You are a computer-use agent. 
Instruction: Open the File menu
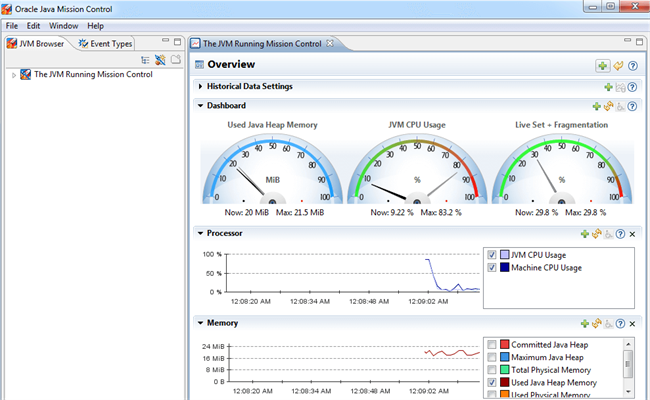click(12, 25)
